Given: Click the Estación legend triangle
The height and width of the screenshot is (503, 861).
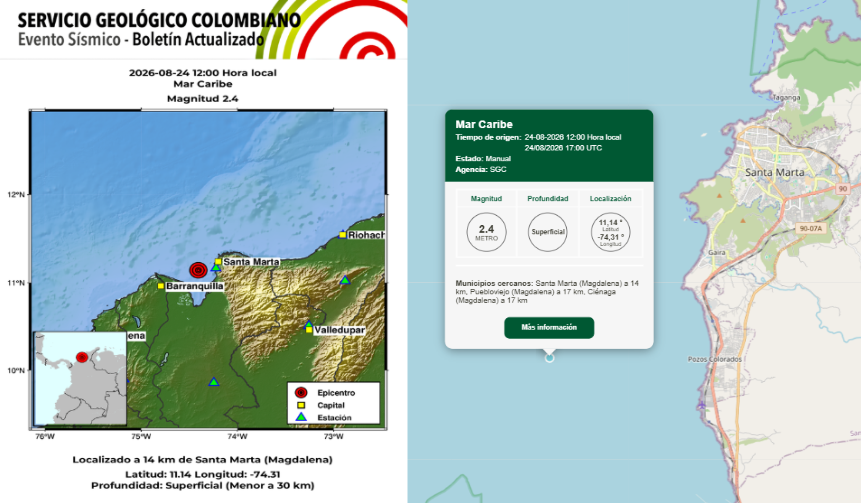Looking at the screenshot, I should pos(301,417).
